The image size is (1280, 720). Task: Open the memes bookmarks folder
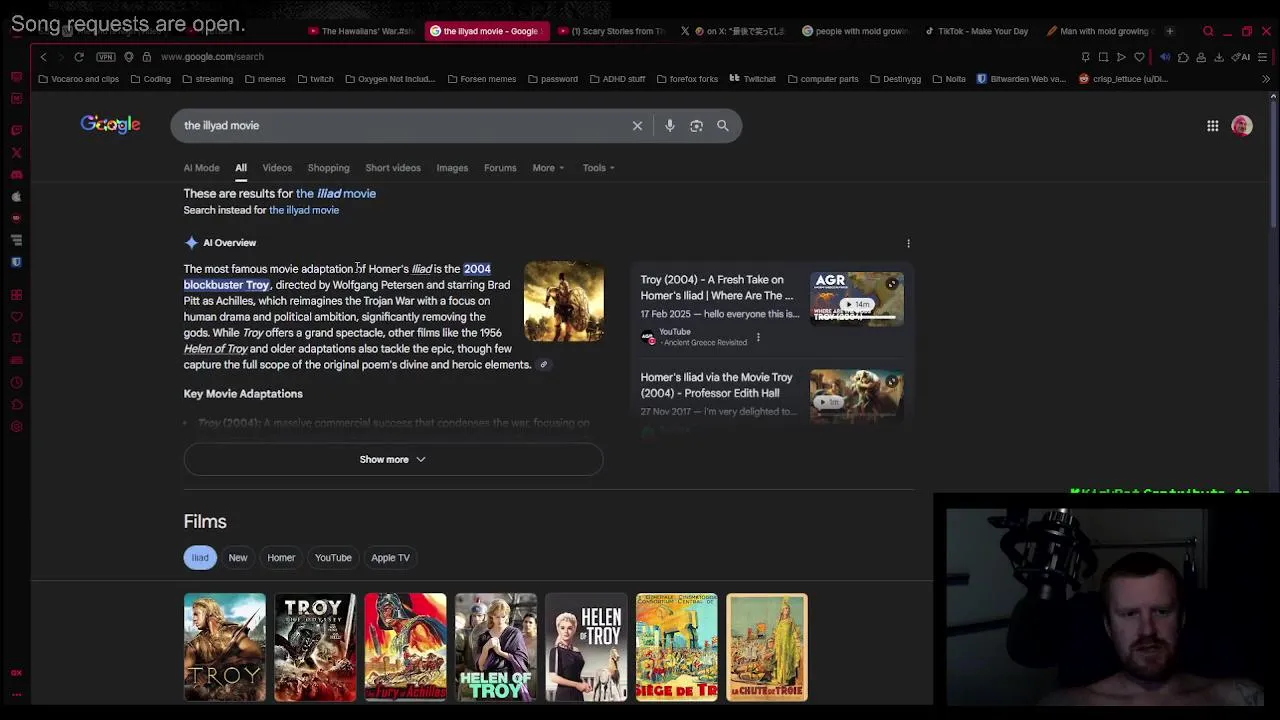pos(265,79)
